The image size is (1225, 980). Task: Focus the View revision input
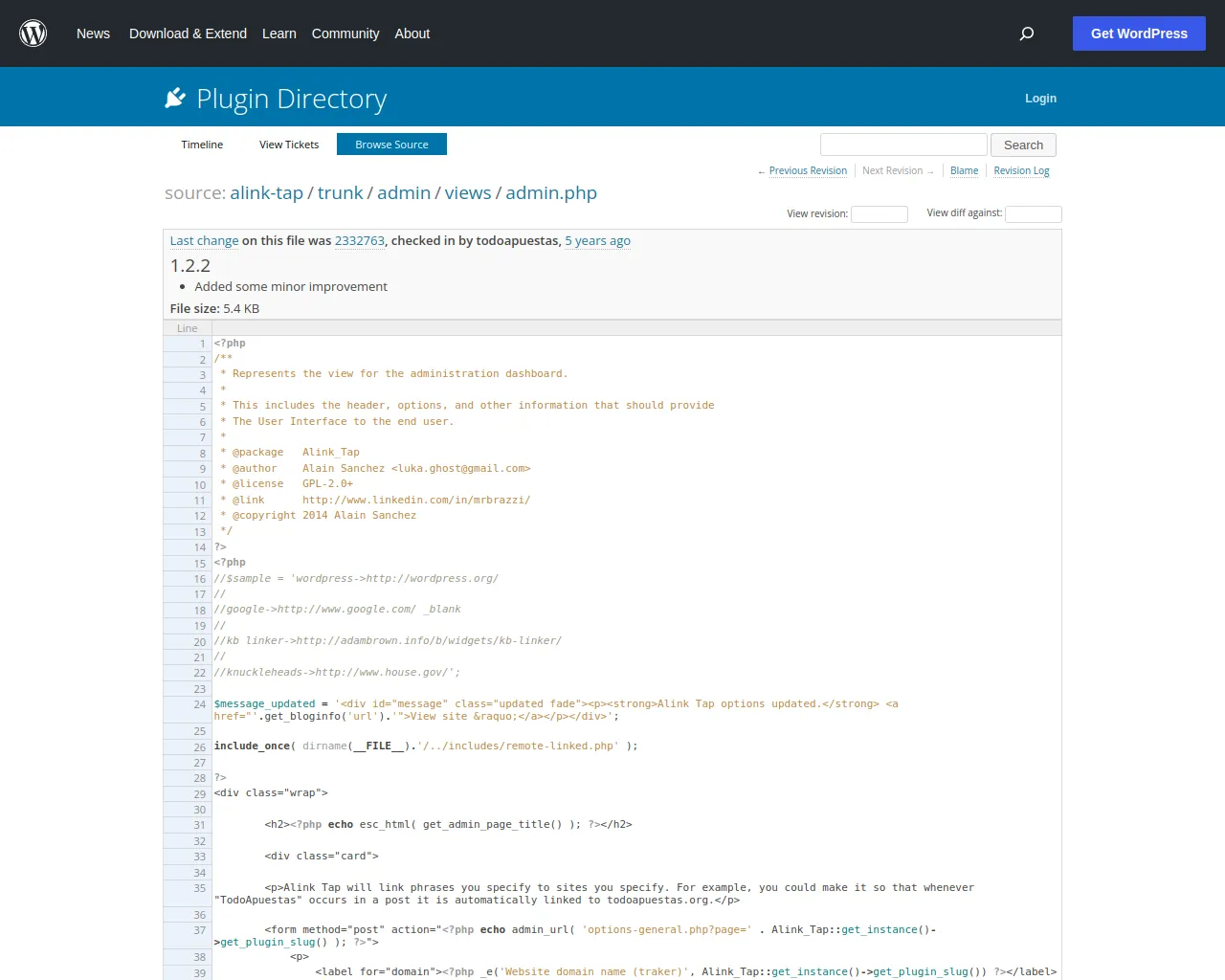pyautogui.click(x=880, y=214)
